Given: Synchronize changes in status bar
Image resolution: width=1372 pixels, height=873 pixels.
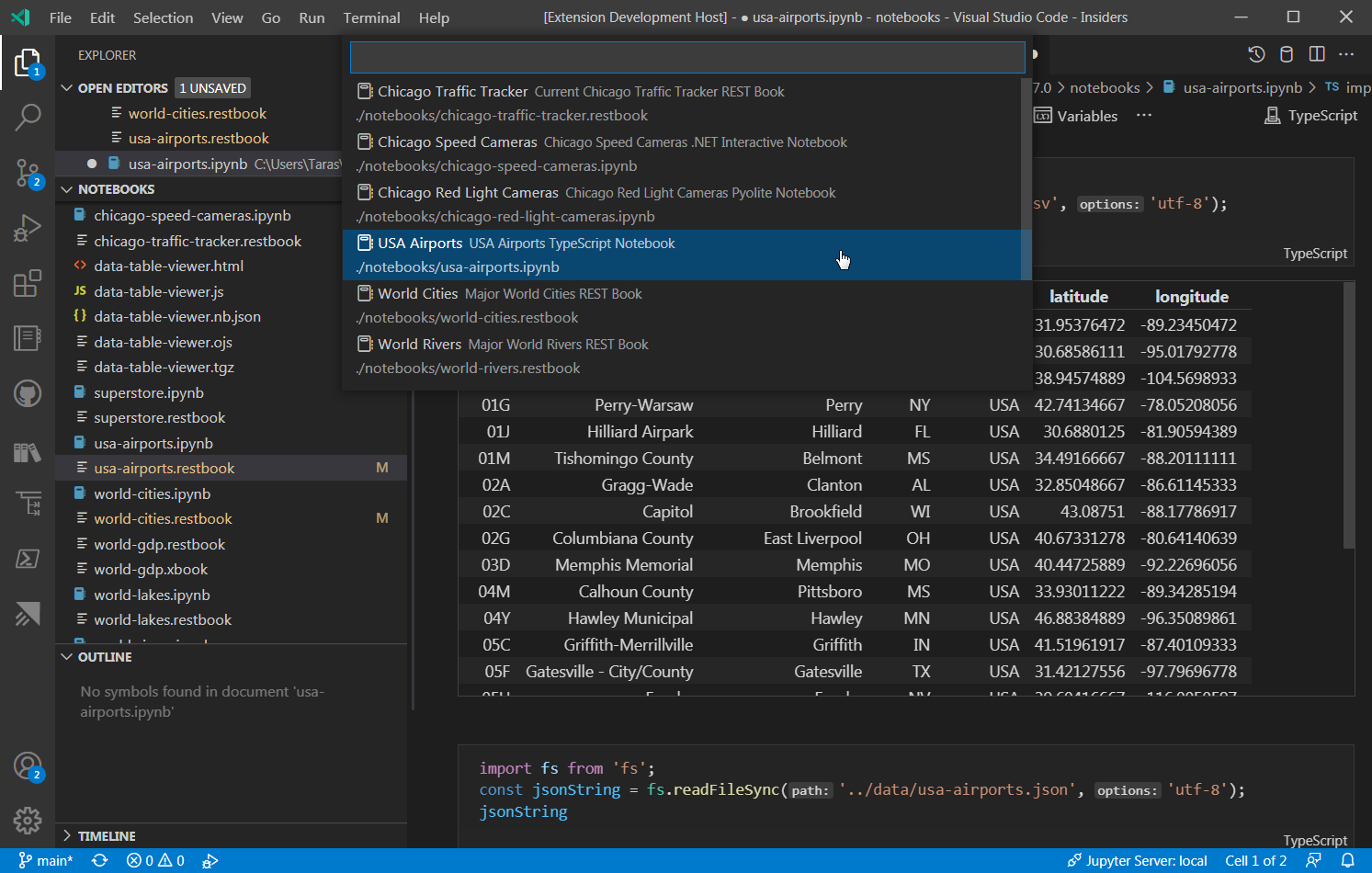Looking at the screenshot, I should tap(99, 861).
